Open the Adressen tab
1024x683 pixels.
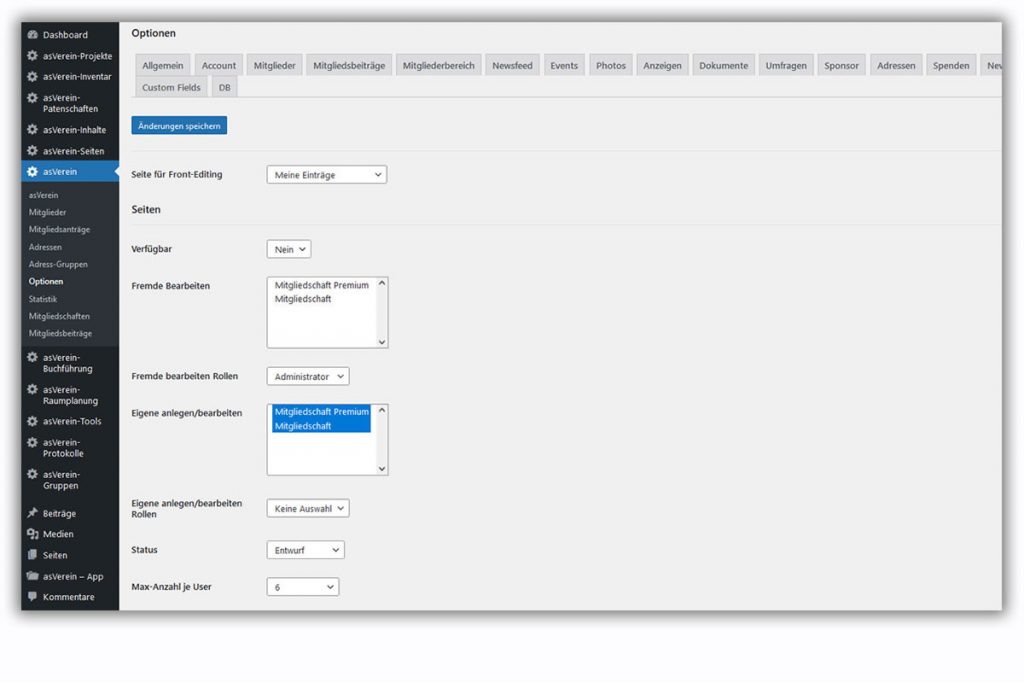click(x=896, y=65)
